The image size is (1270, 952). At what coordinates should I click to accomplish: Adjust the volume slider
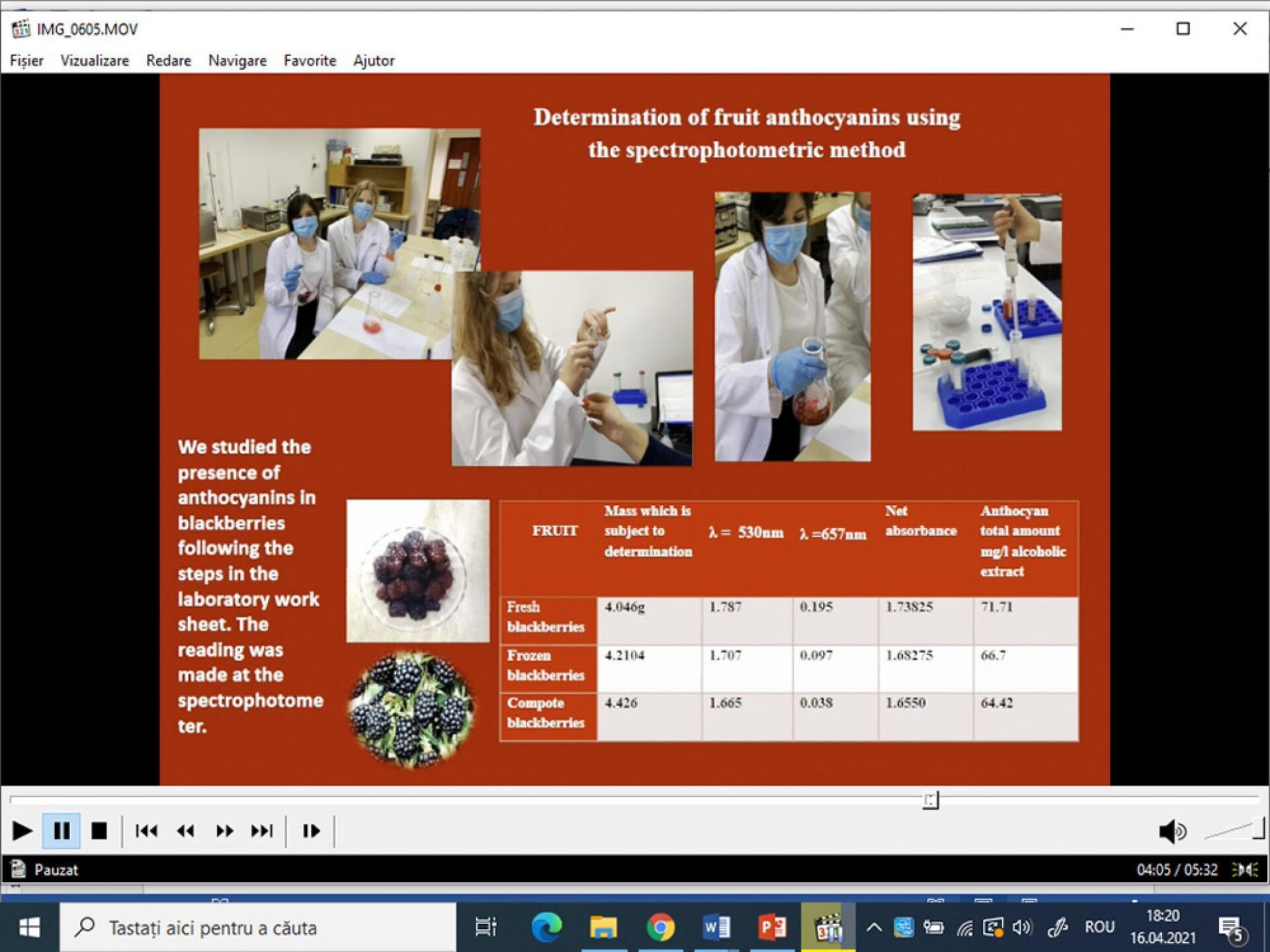click(1234, 830)
